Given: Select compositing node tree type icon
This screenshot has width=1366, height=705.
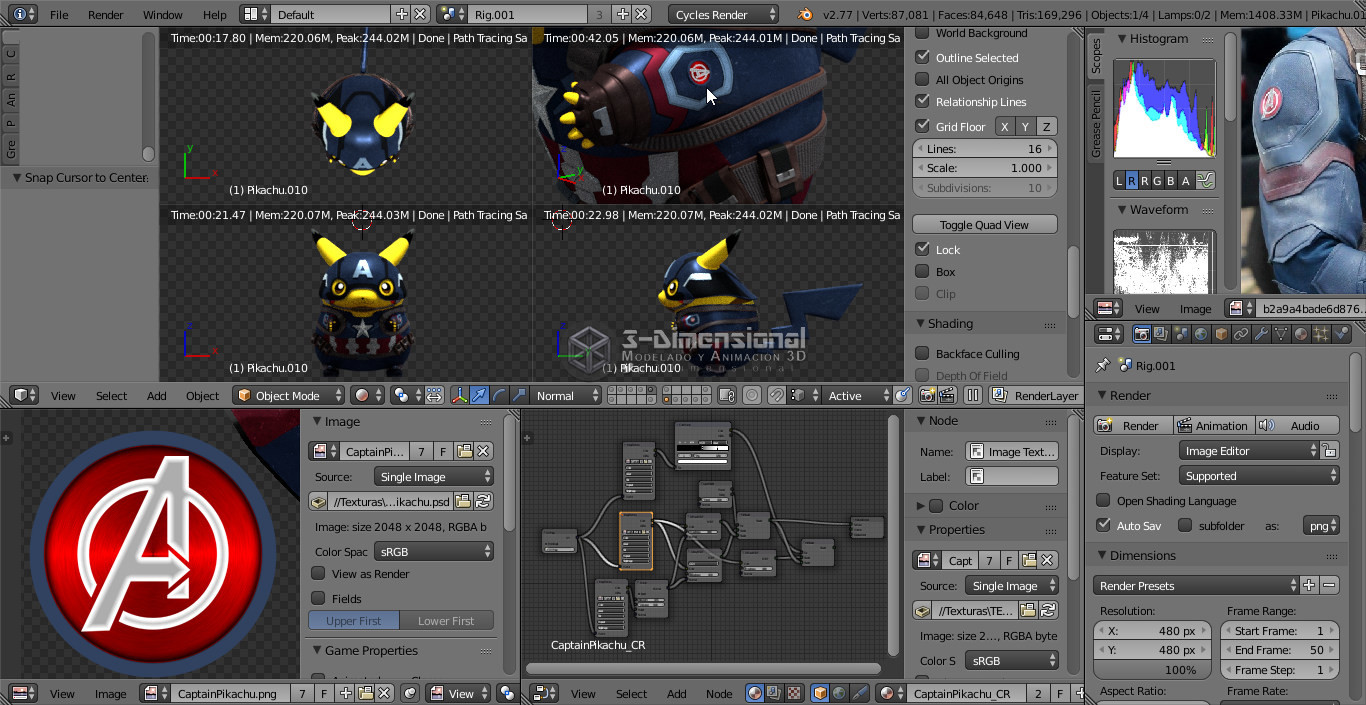Looking at the screenshot, I should pyautogui.click(x=775, y=693).
